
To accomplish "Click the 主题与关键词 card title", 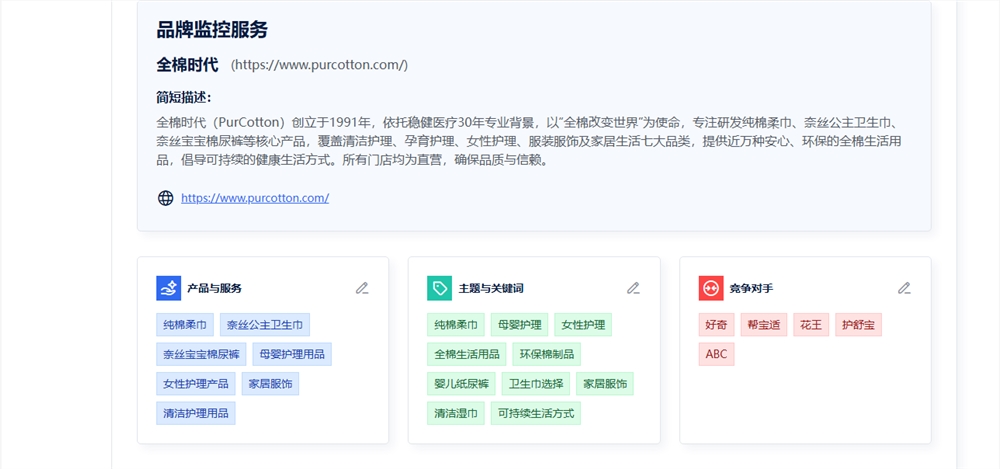I will pyautogui.click(x=490, y=288).
